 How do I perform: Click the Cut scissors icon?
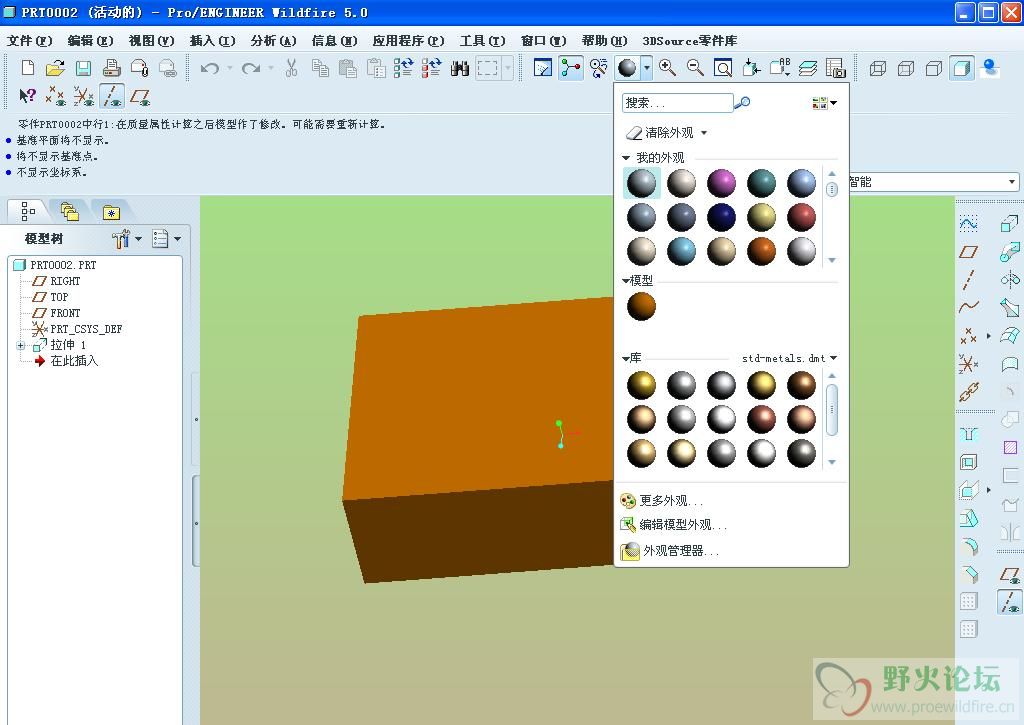point(291,68)
